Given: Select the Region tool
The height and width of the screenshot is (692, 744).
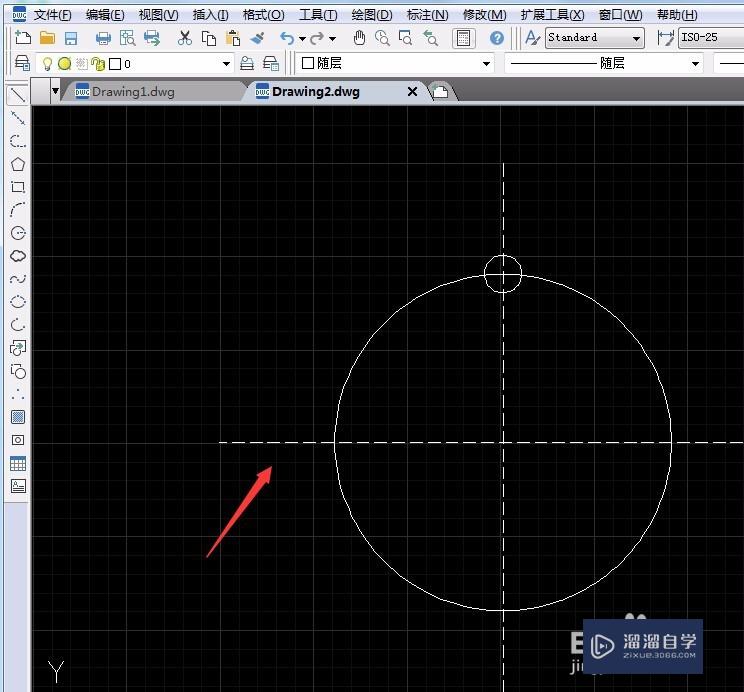Looking at the screenshot, I should click(x=18, y=440).
